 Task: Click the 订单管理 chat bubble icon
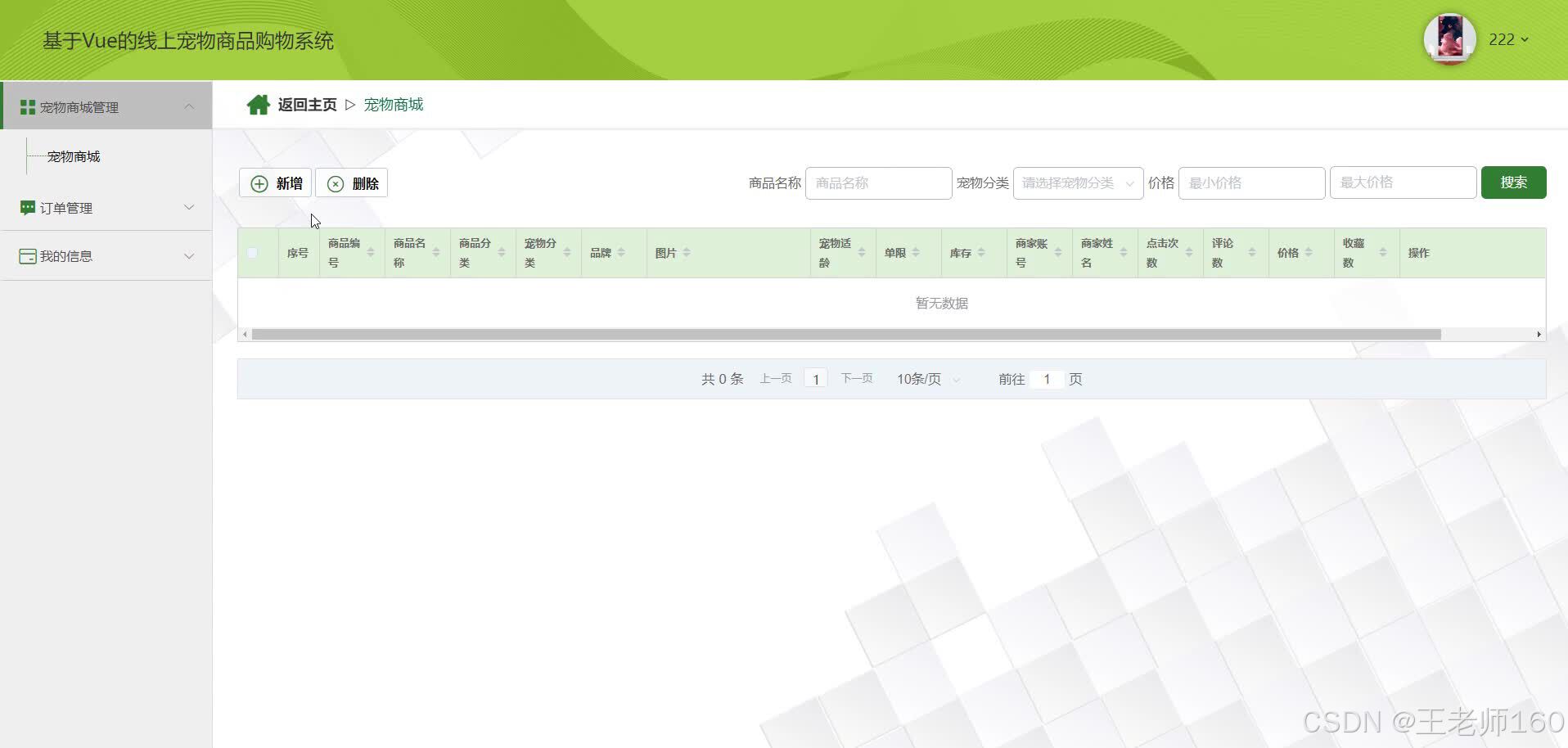[x=27, y=208]
